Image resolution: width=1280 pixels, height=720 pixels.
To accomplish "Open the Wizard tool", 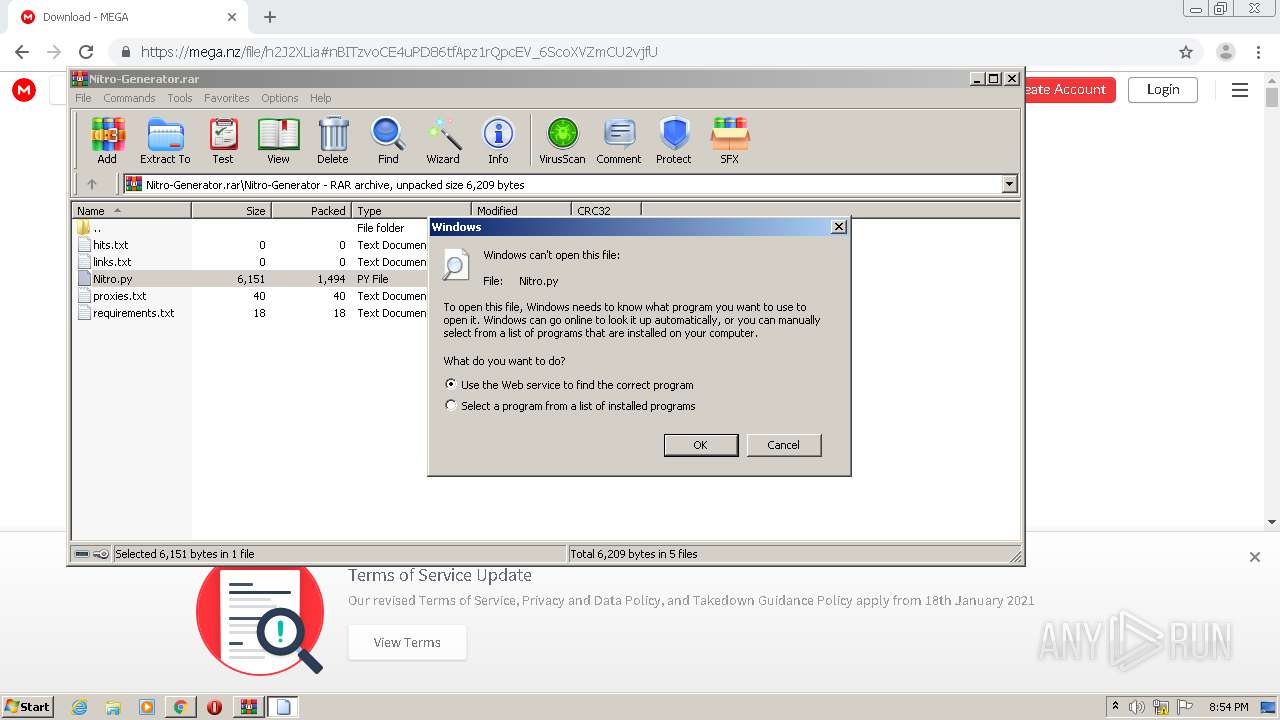I will point(443,141).
